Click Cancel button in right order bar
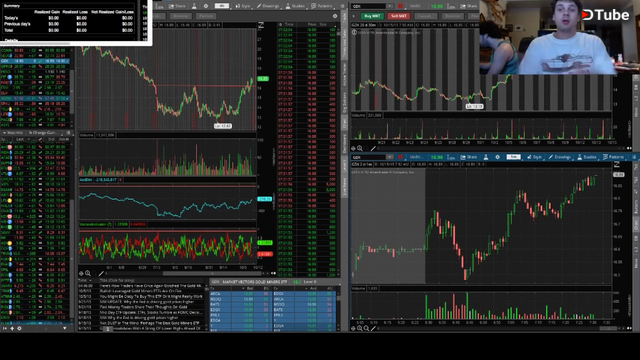This screenshot has height=360, width=640. coord(425,16)
